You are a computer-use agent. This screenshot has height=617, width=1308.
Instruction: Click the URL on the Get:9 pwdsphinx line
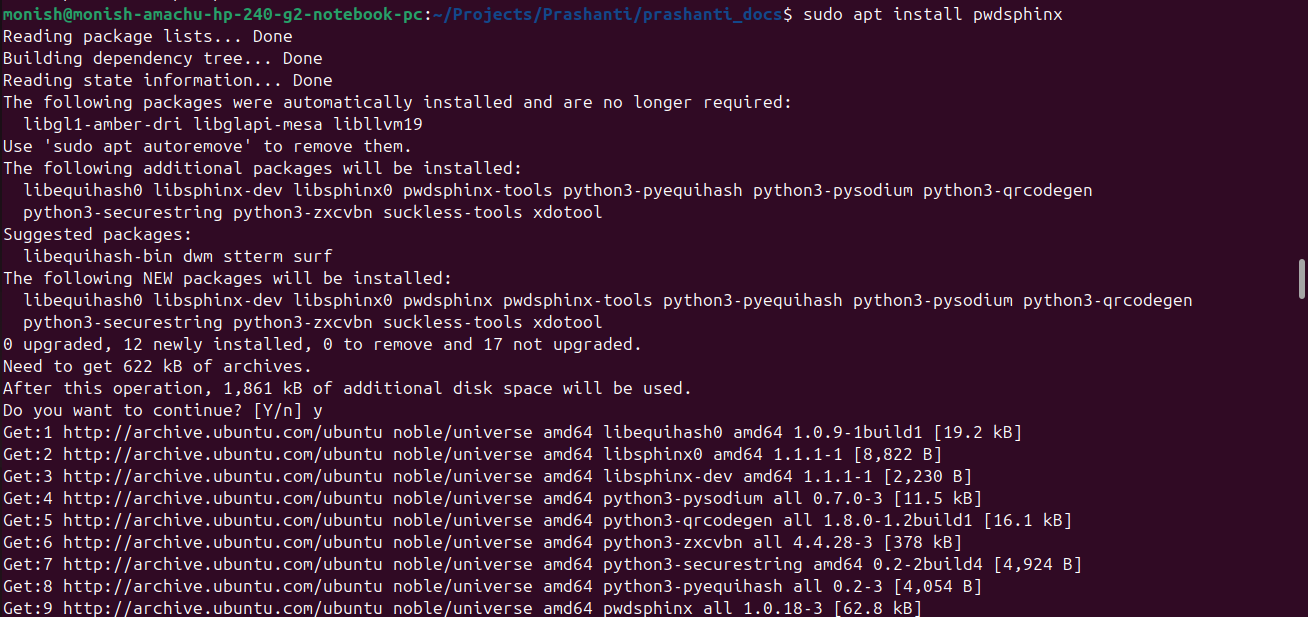point(222,608)
